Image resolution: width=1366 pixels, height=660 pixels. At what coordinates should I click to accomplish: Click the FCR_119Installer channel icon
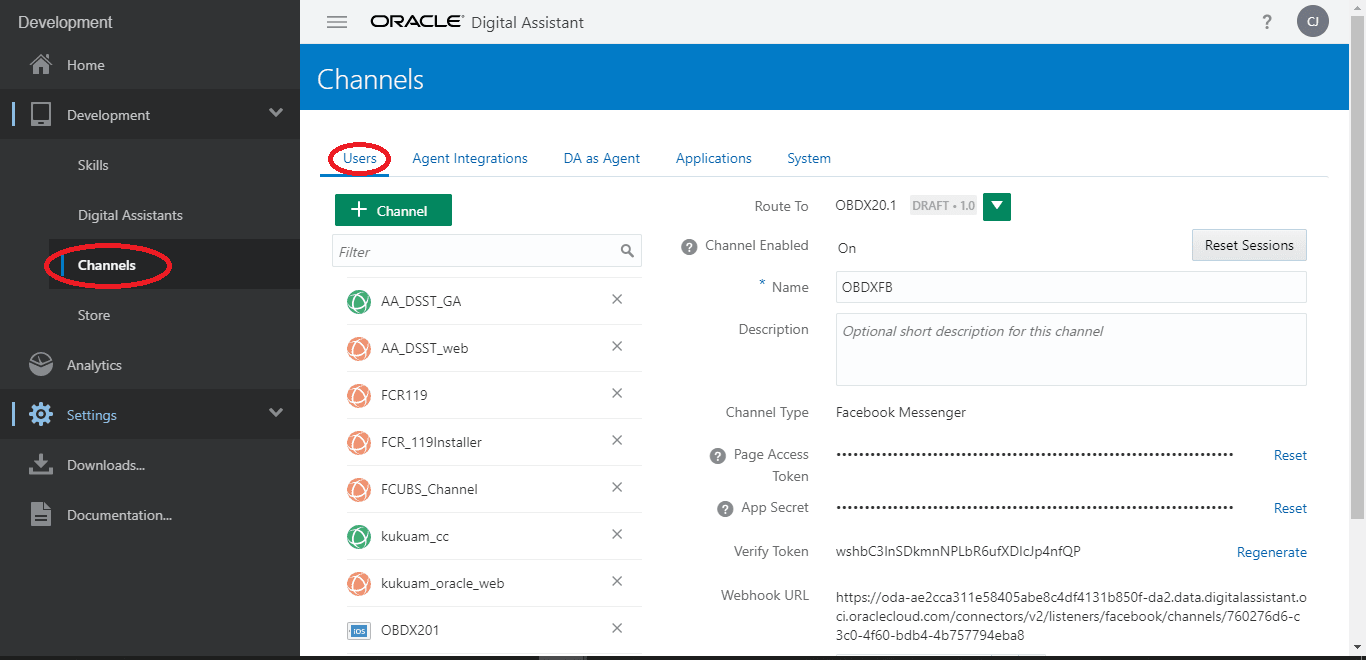click(359, 442)
